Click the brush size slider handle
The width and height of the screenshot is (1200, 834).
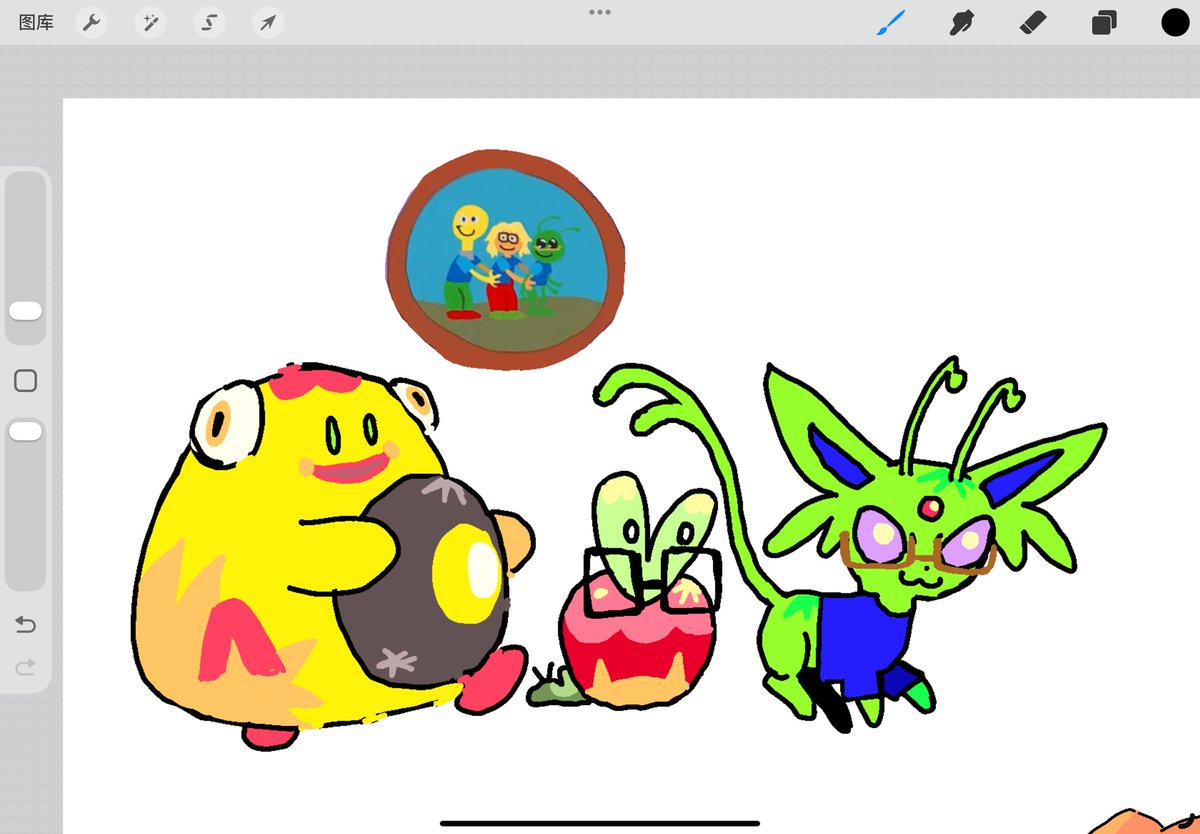click(25, 312)
